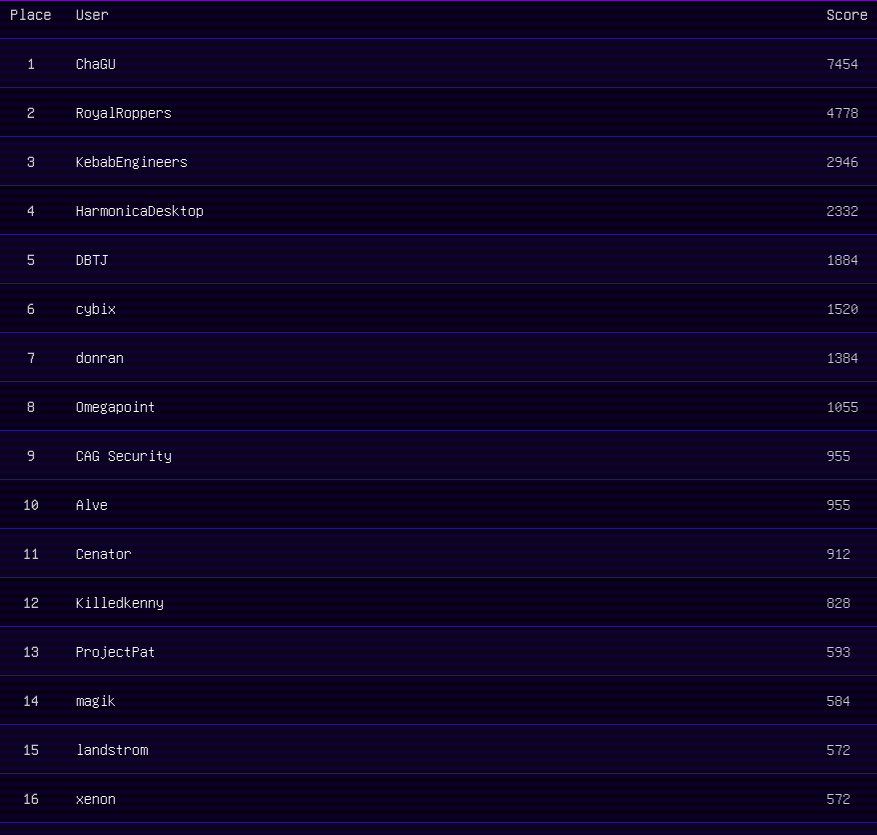Screen dimensions: 877x835
Task: Click on the donran user name
Action: 100,358
